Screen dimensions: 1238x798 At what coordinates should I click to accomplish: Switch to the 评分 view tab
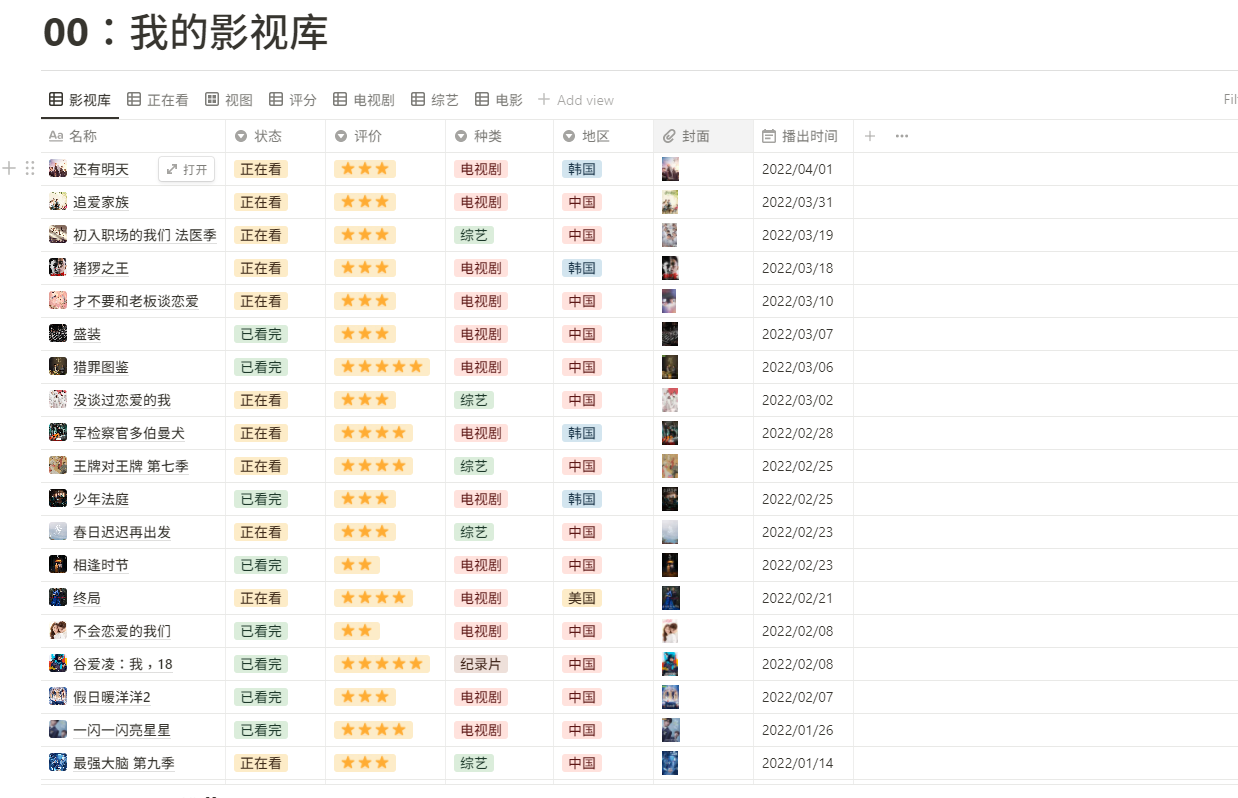(x=293, y=100)
